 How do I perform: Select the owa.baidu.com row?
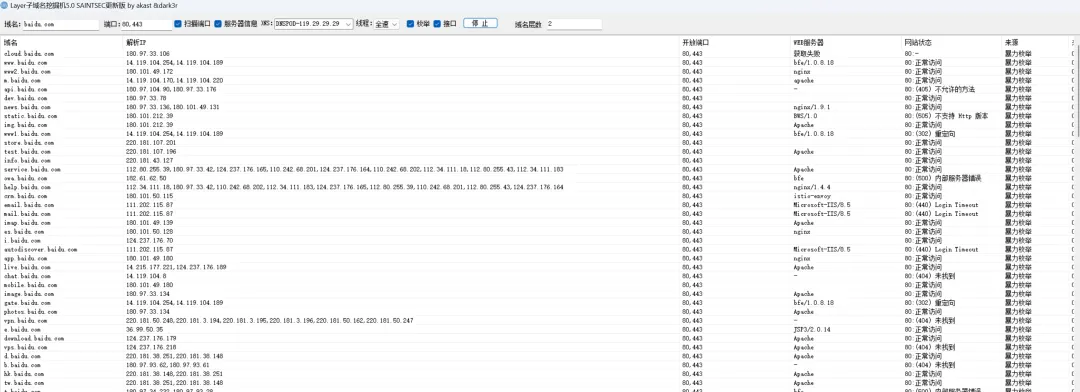pyautogui.click(x=537, y=178)
